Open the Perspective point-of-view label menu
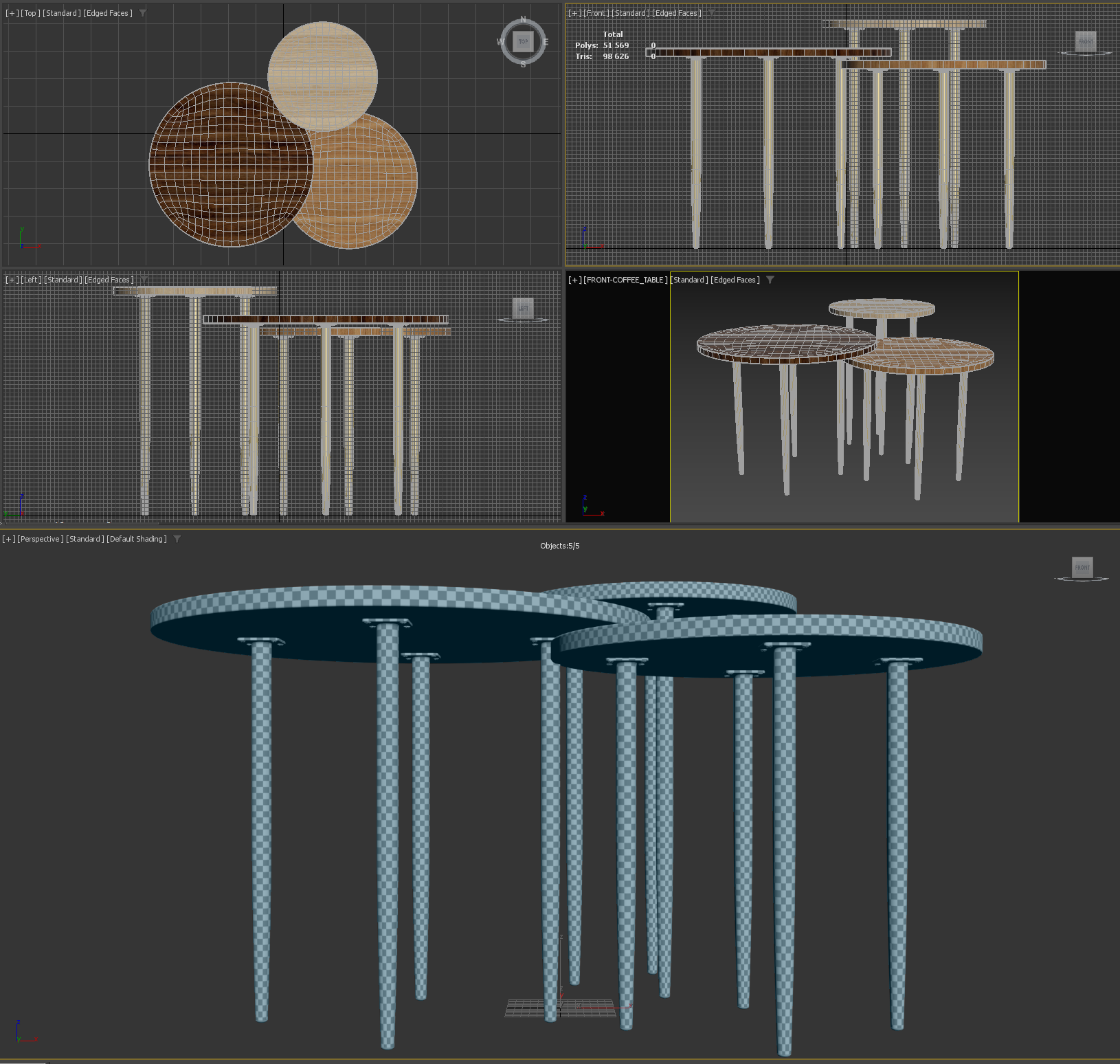 (x=41, y=539)
